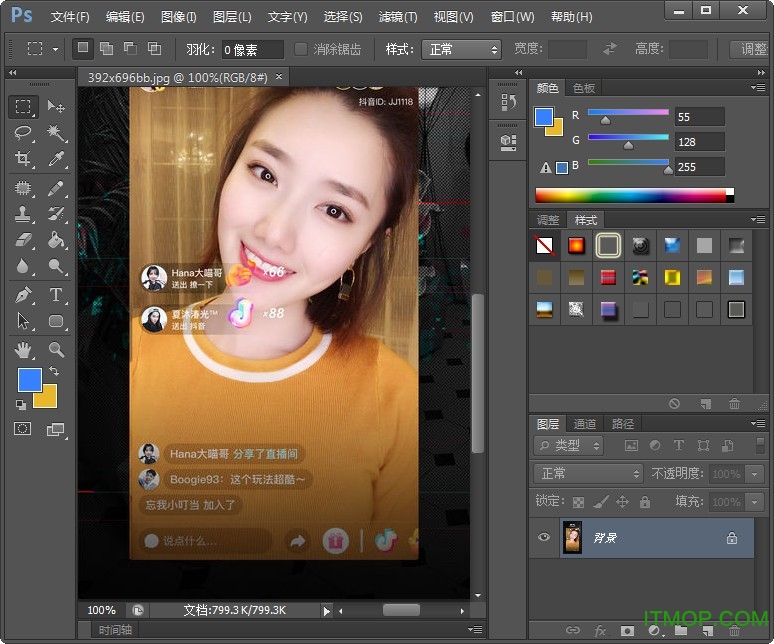Switch to the 路径 paths tab
The image size is (774, 644).
[x=622, y=424]
